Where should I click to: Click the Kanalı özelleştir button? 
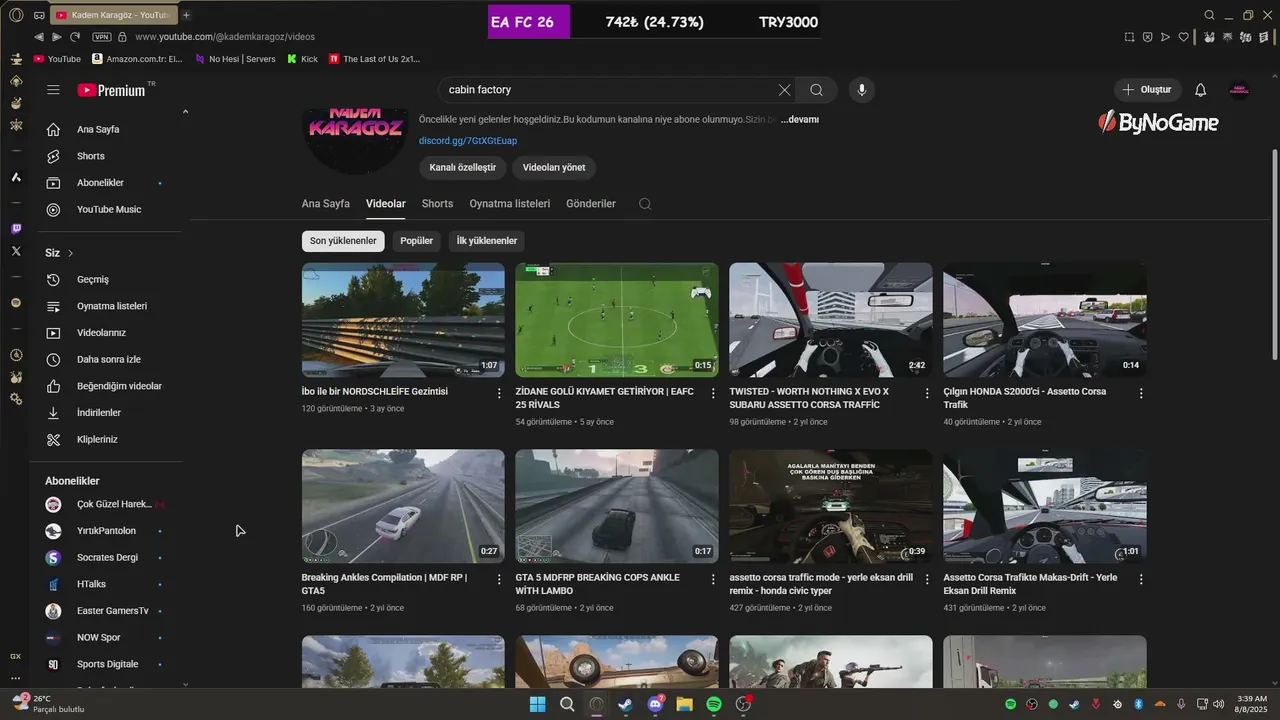pyautogui.click(x=462, y=168)
